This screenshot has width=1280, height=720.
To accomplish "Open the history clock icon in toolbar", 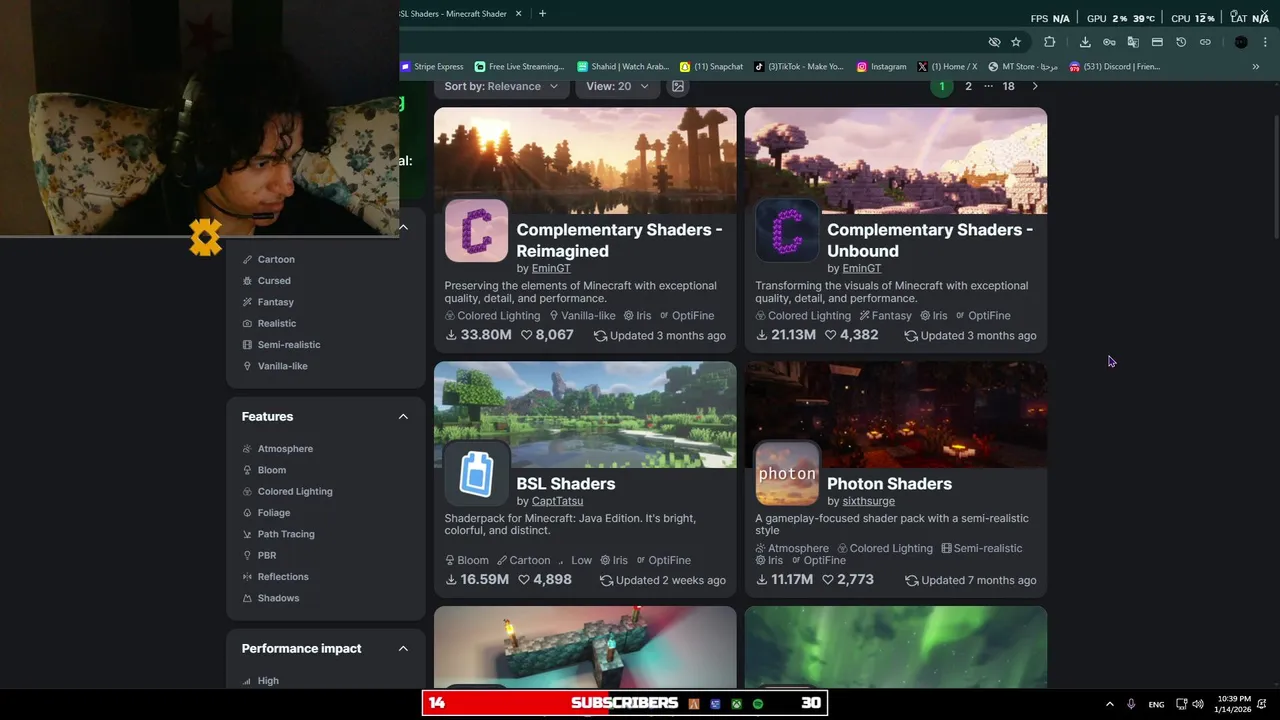I will coord(1181,42).
